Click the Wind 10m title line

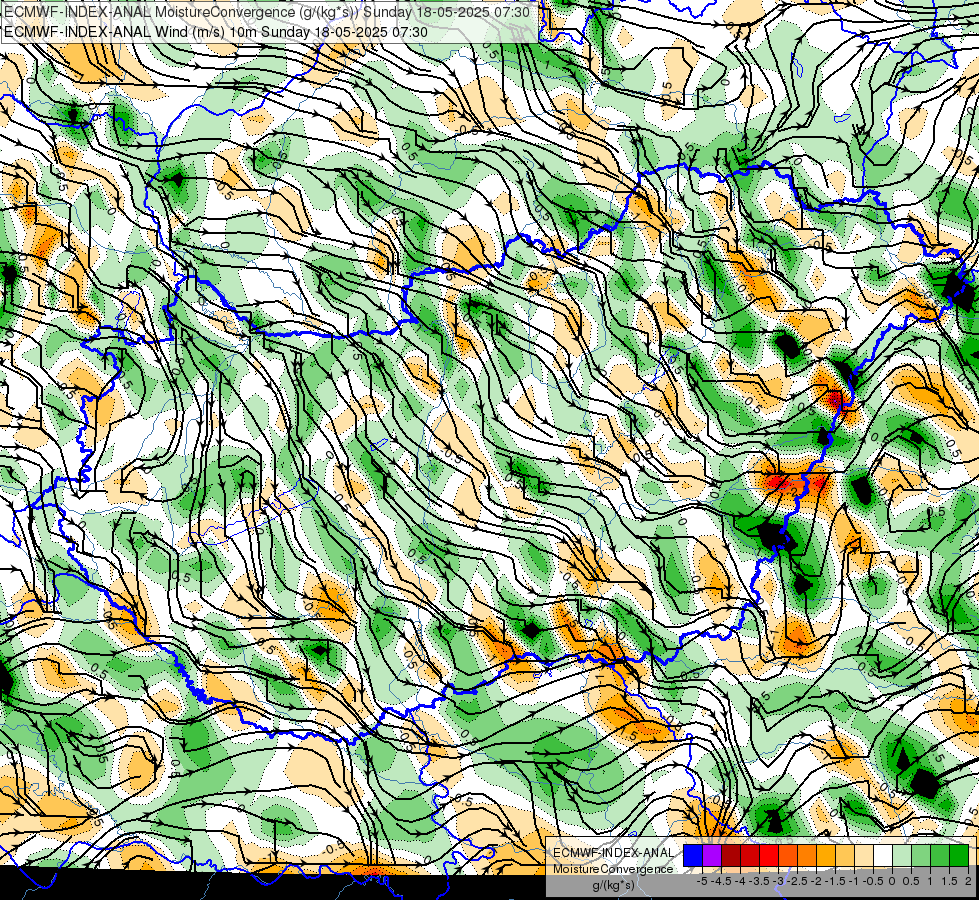(x=216, y=32)
